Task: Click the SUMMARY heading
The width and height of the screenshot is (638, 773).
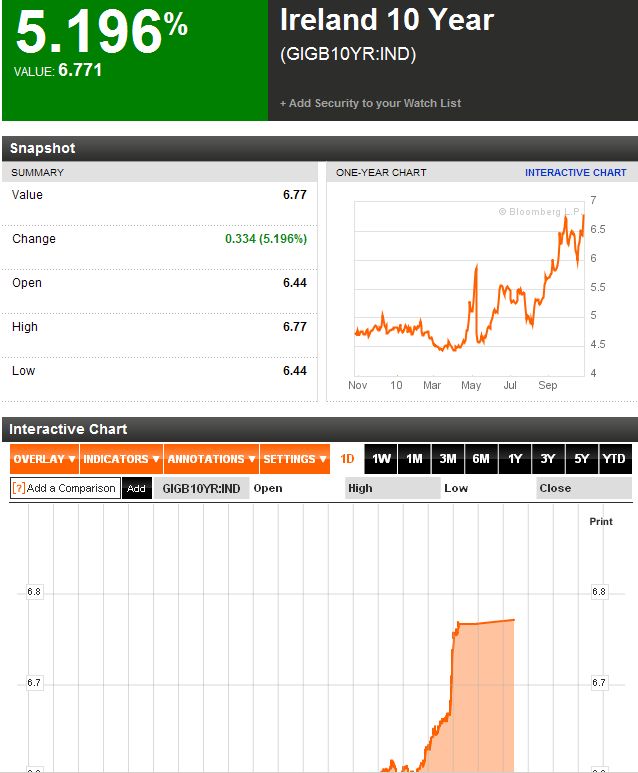Action: (x=37, y=173)
